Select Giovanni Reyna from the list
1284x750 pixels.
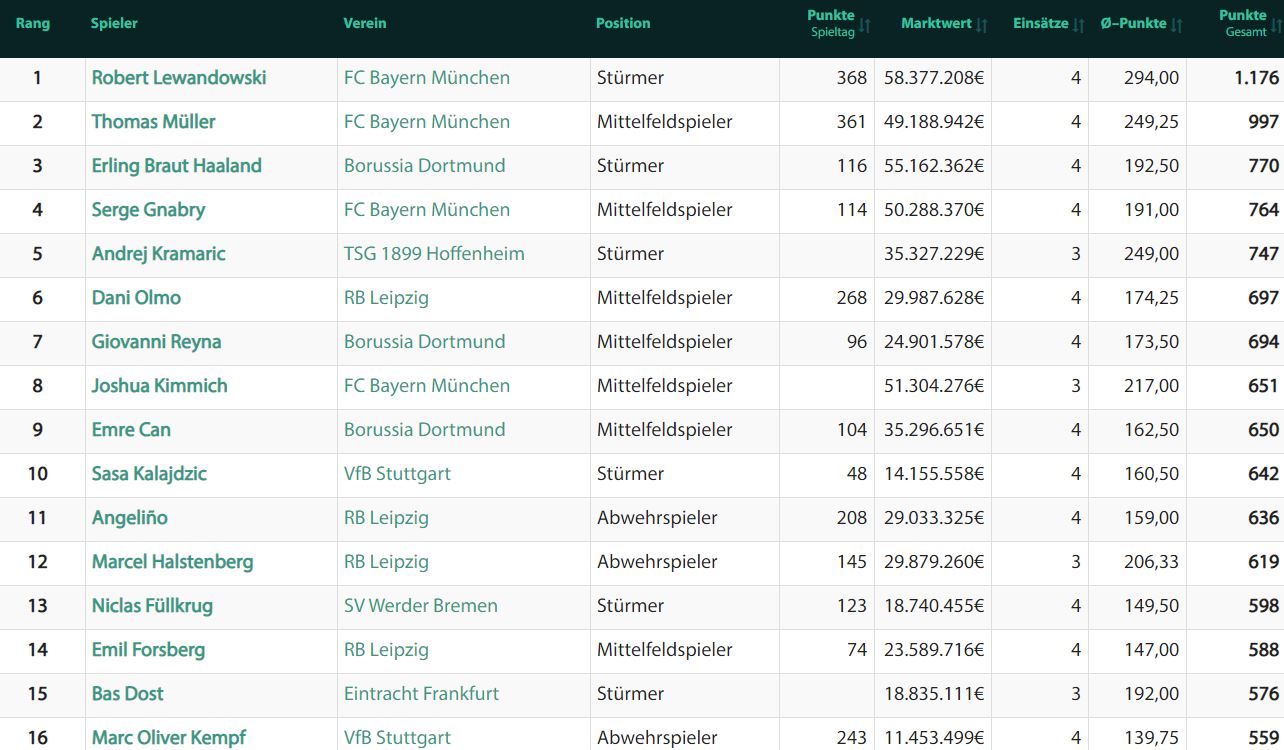coord(157,342)
